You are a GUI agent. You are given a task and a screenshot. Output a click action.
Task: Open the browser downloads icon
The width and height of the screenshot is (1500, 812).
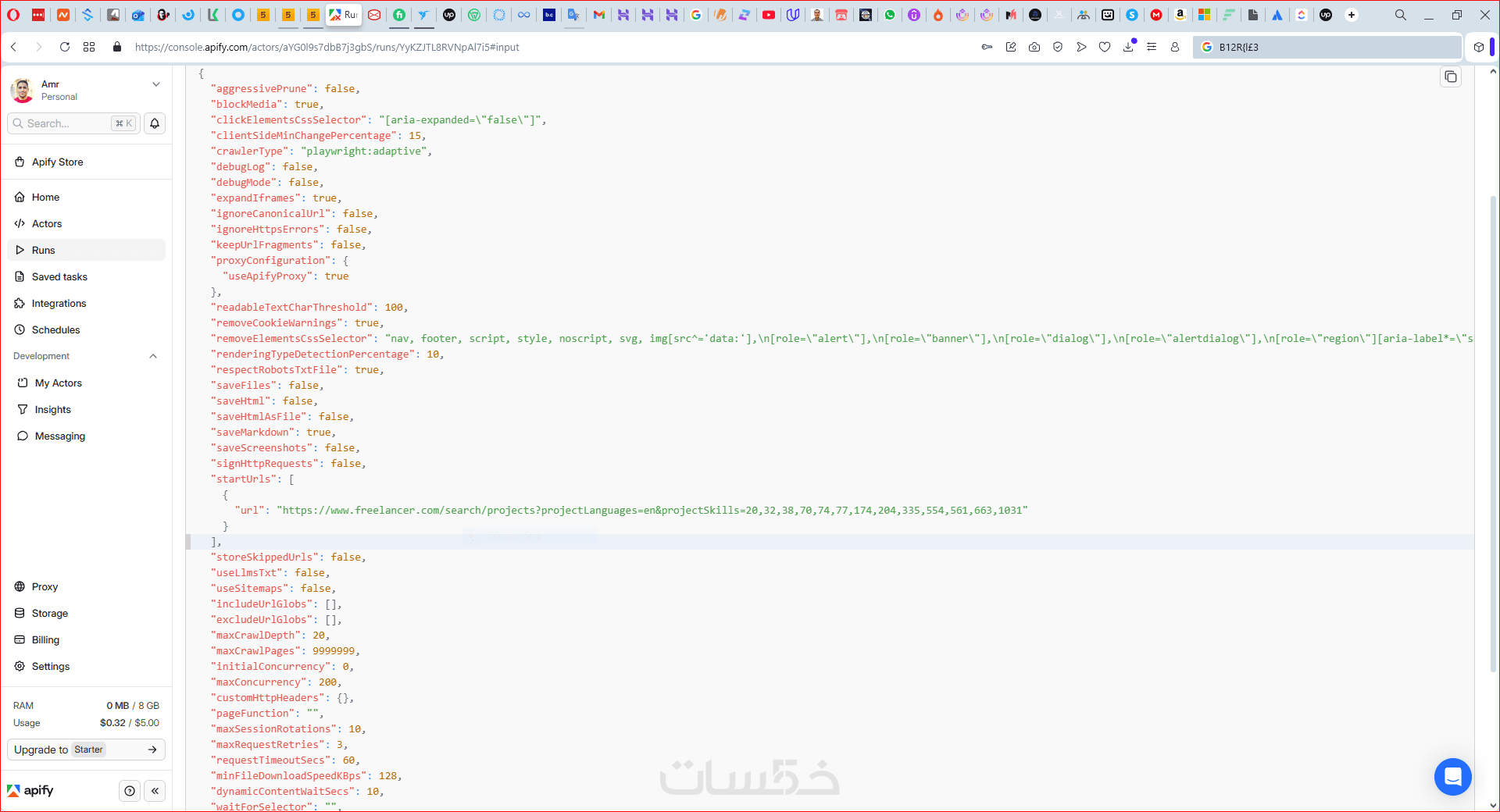point(1128,47)
